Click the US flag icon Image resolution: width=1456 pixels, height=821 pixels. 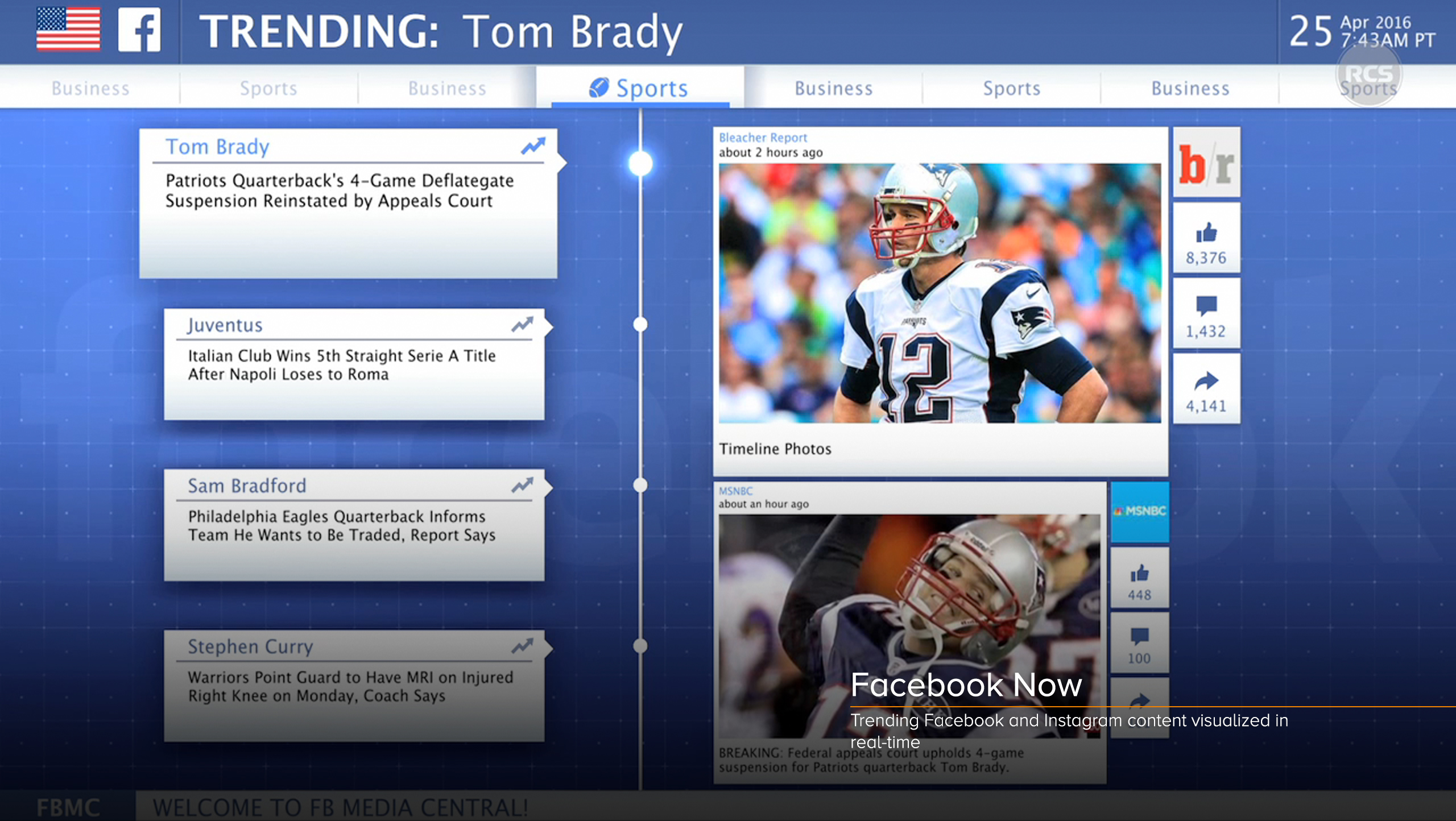click(x=68, y=29)
